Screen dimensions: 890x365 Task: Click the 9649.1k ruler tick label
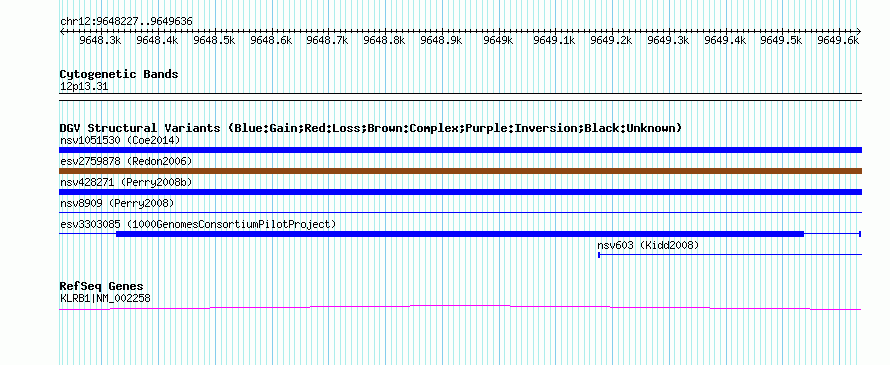coord(555,41)
